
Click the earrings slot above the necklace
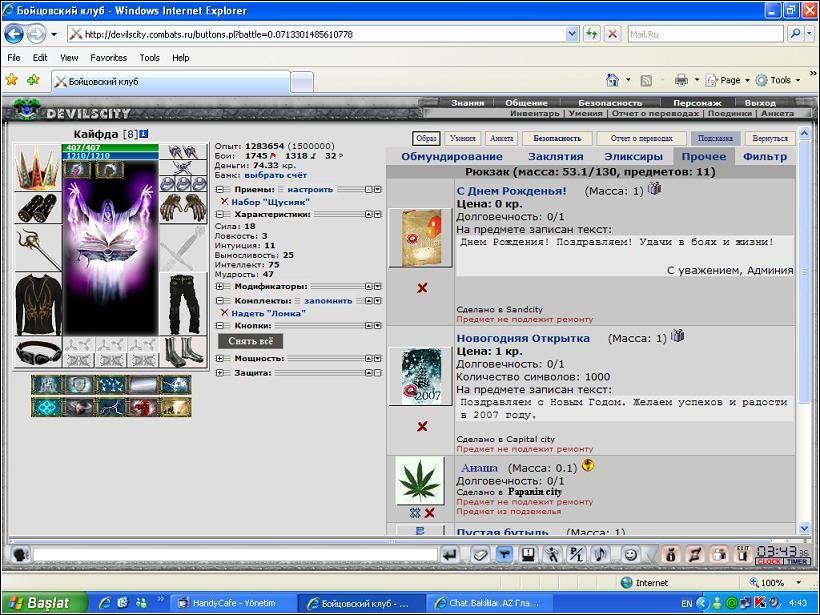pos(183,152)
